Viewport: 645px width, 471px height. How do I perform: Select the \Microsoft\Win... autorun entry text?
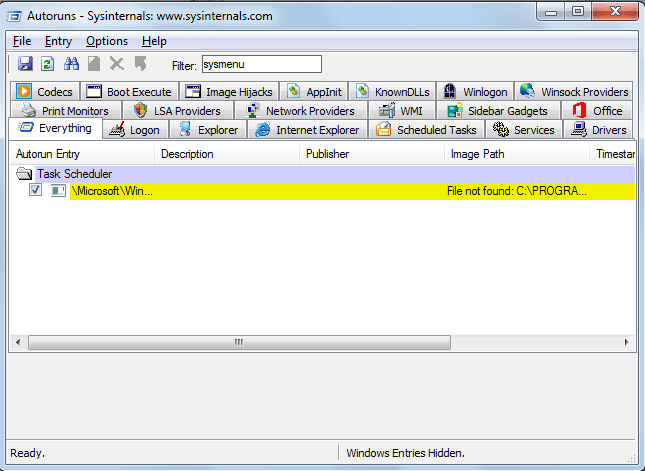click(112, 191)
